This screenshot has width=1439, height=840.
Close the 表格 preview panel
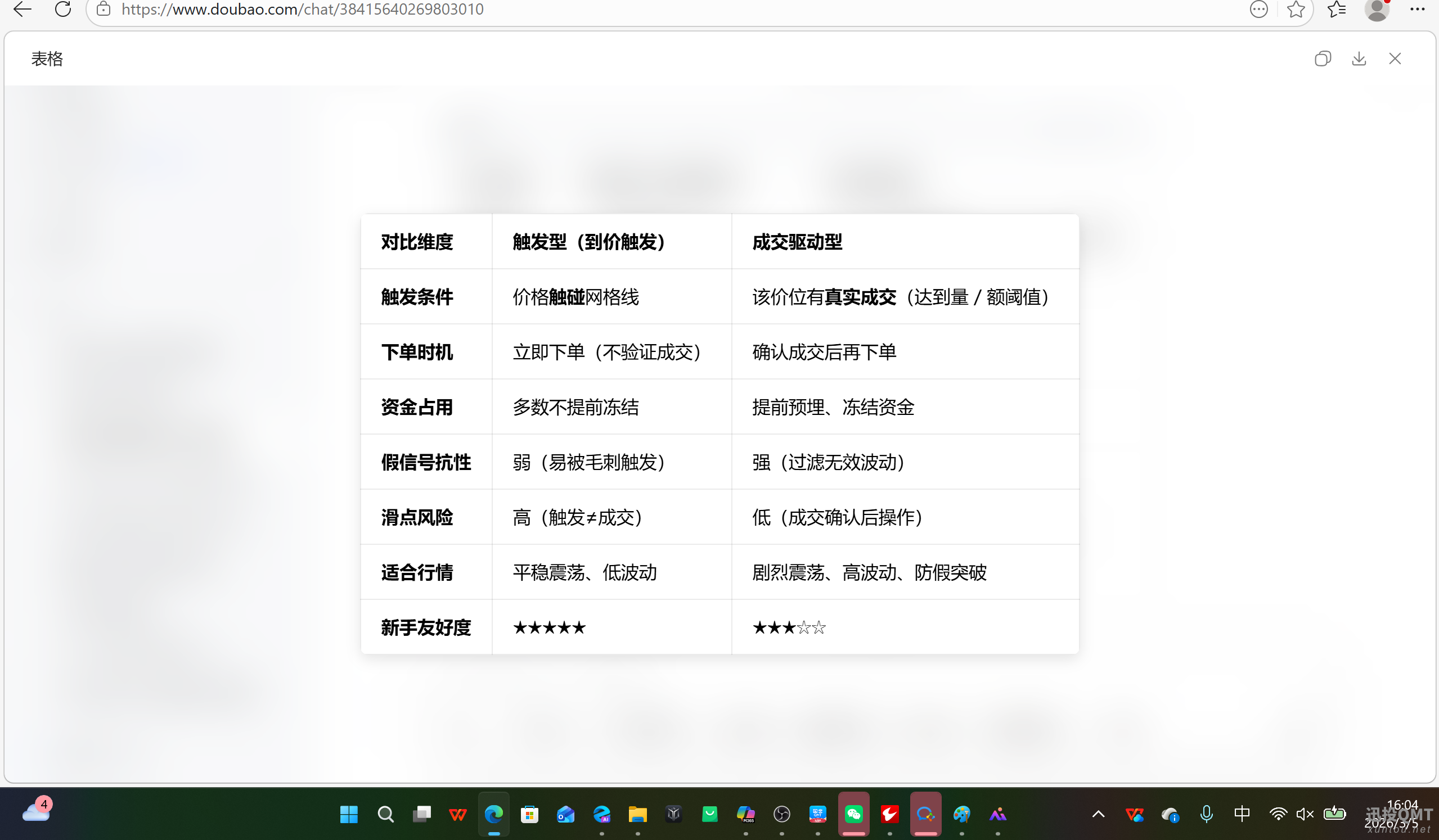click(1395, 59)
